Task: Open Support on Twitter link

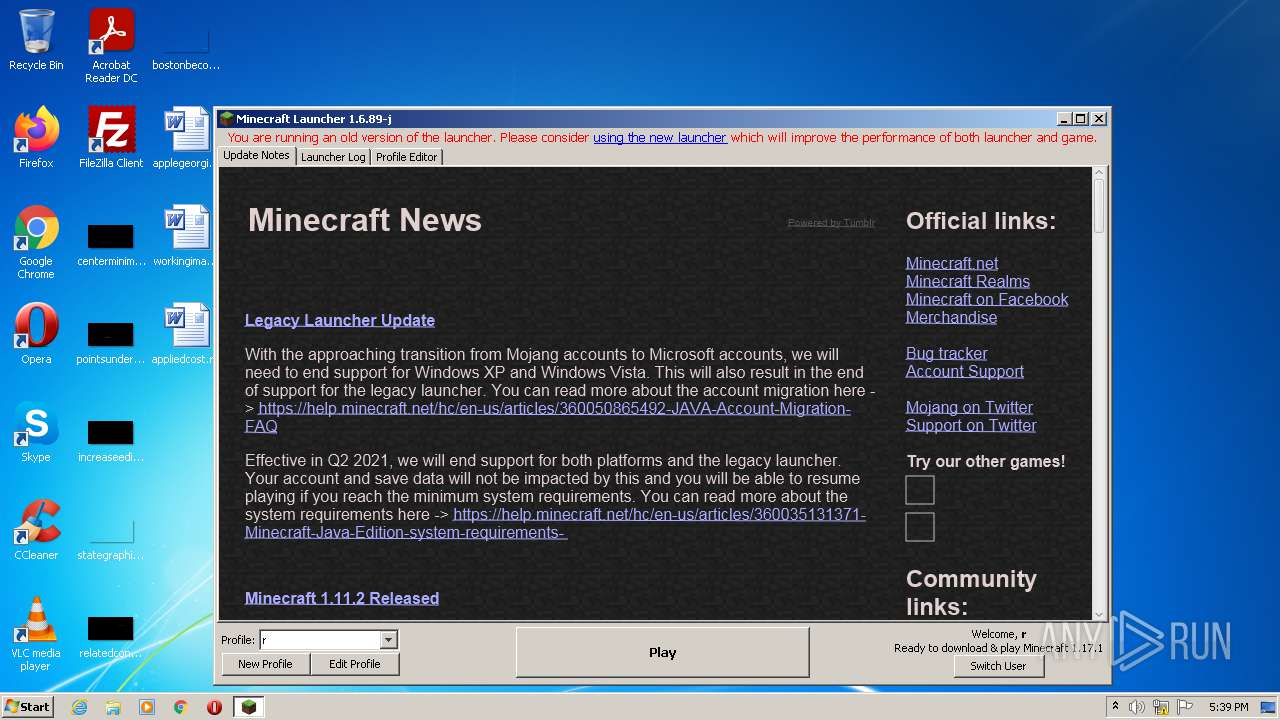Action: [x=971, y=425]
